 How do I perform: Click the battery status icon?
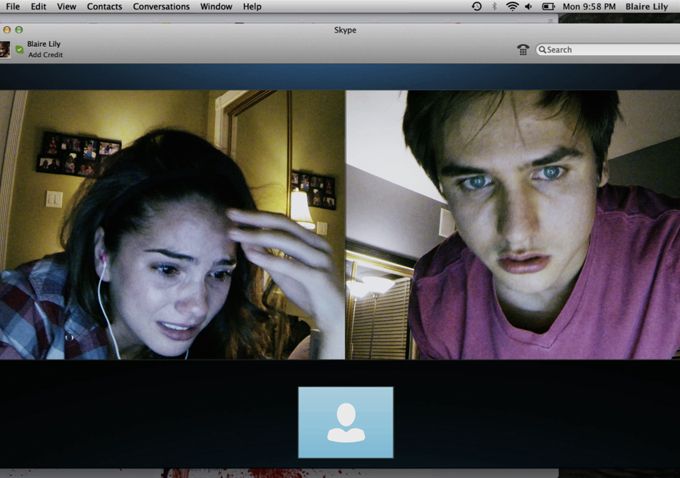pos(548,7)
